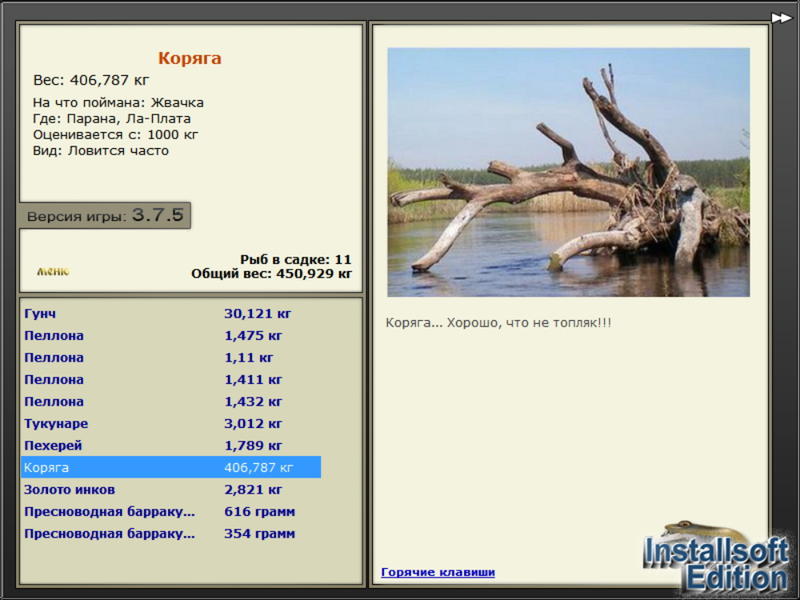This screenshot has width=800, height=600.
Task: Select the Пеллона 1,11 кг entry
Action: point(171,357)
